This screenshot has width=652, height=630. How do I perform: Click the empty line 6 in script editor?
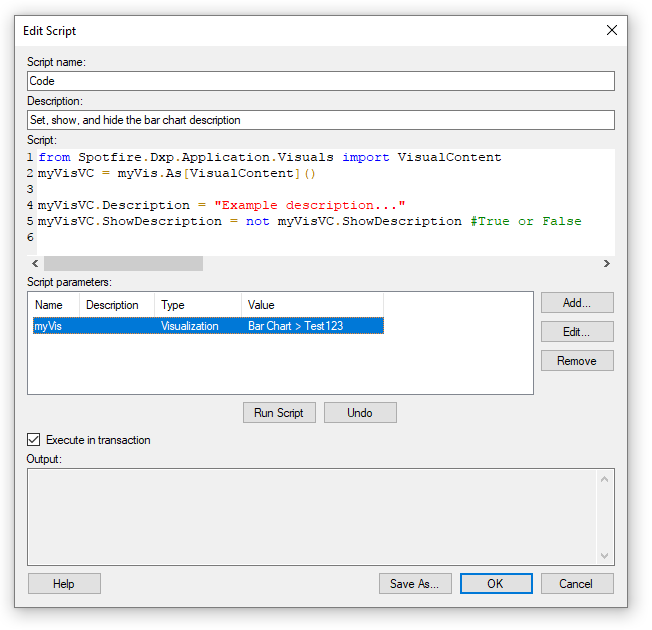324,237
